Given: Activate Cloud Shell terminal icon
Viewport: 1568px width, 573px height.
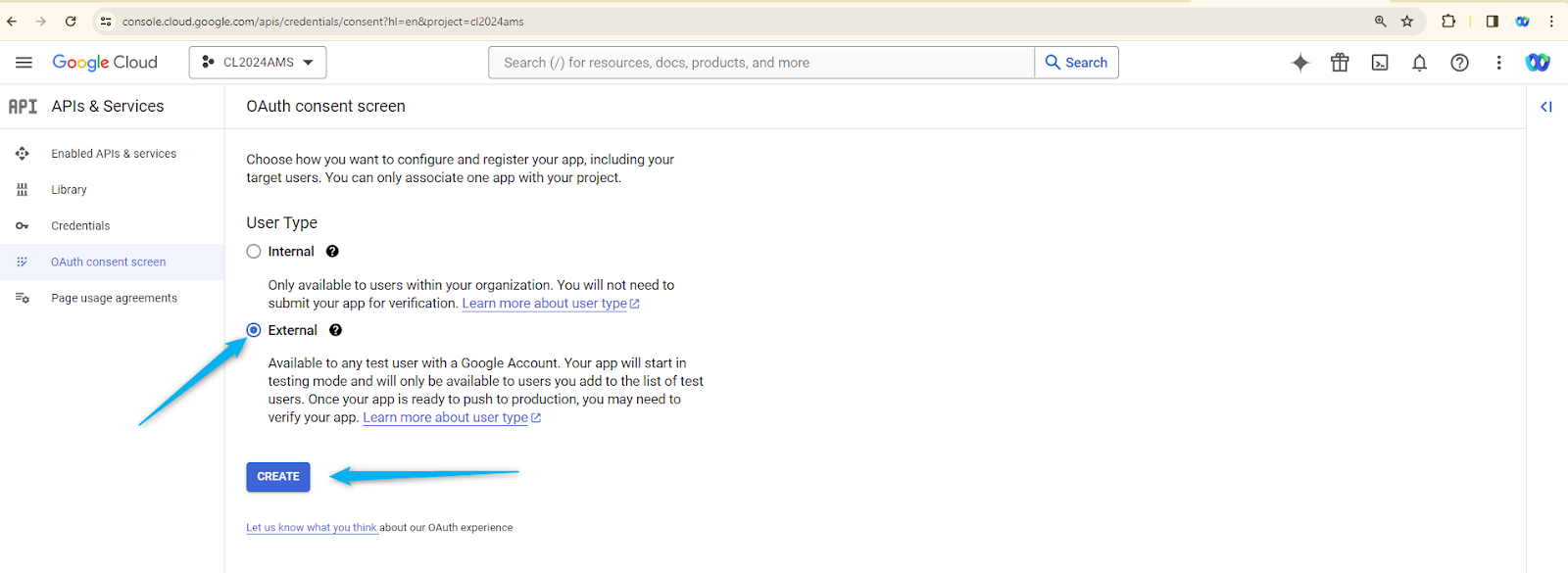Looking at the screenshot, I should coord(1380,63).
